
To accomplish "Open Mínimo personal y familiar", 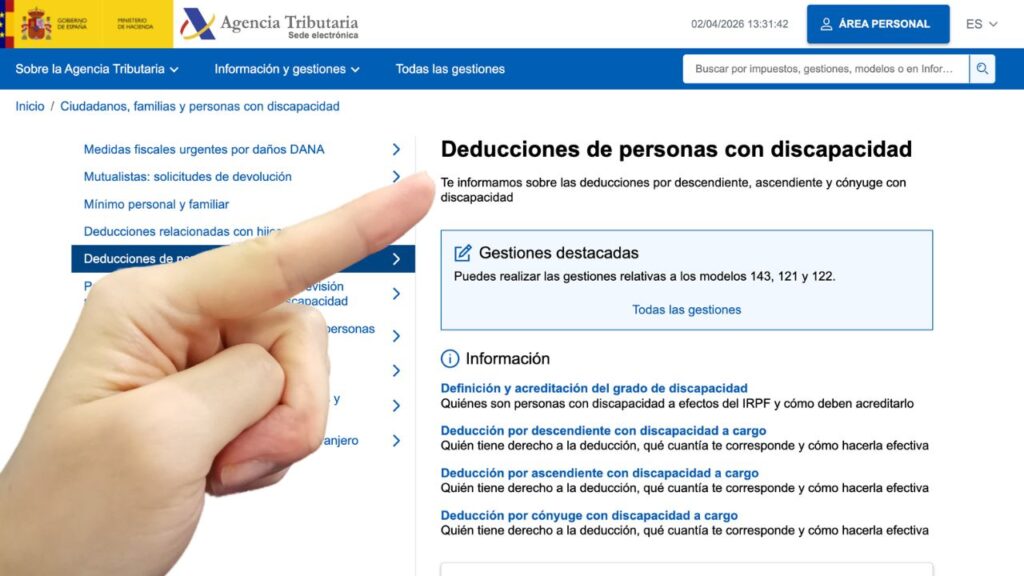I will tap(156, 204).
